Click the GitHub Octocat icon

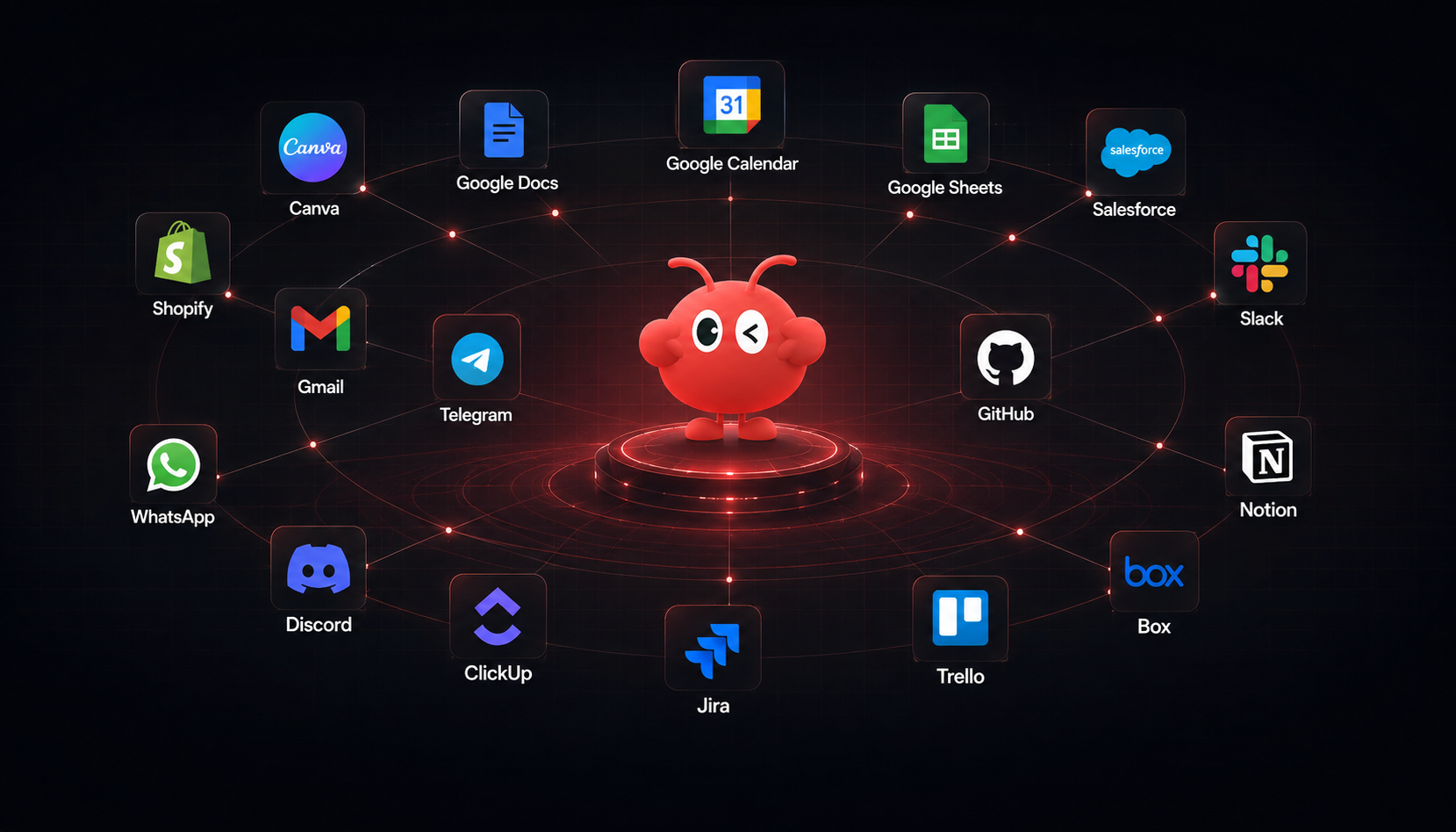point(1006,357)
